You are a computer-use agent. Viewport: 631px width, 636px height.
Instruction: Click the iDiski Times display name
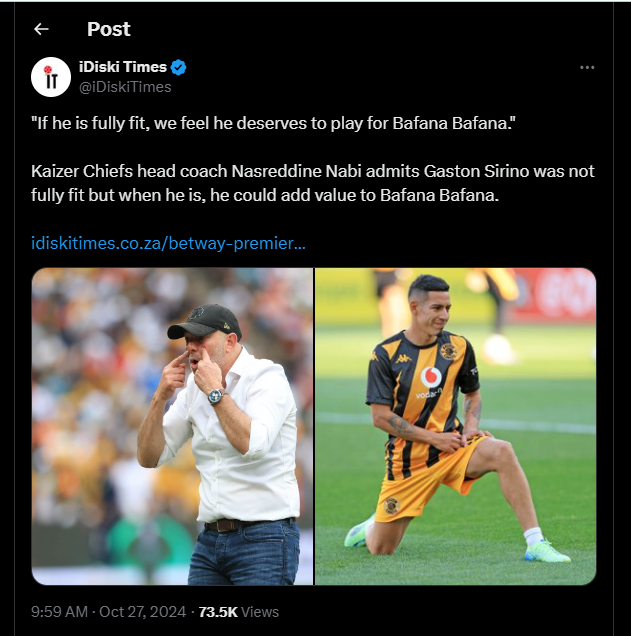122,67
